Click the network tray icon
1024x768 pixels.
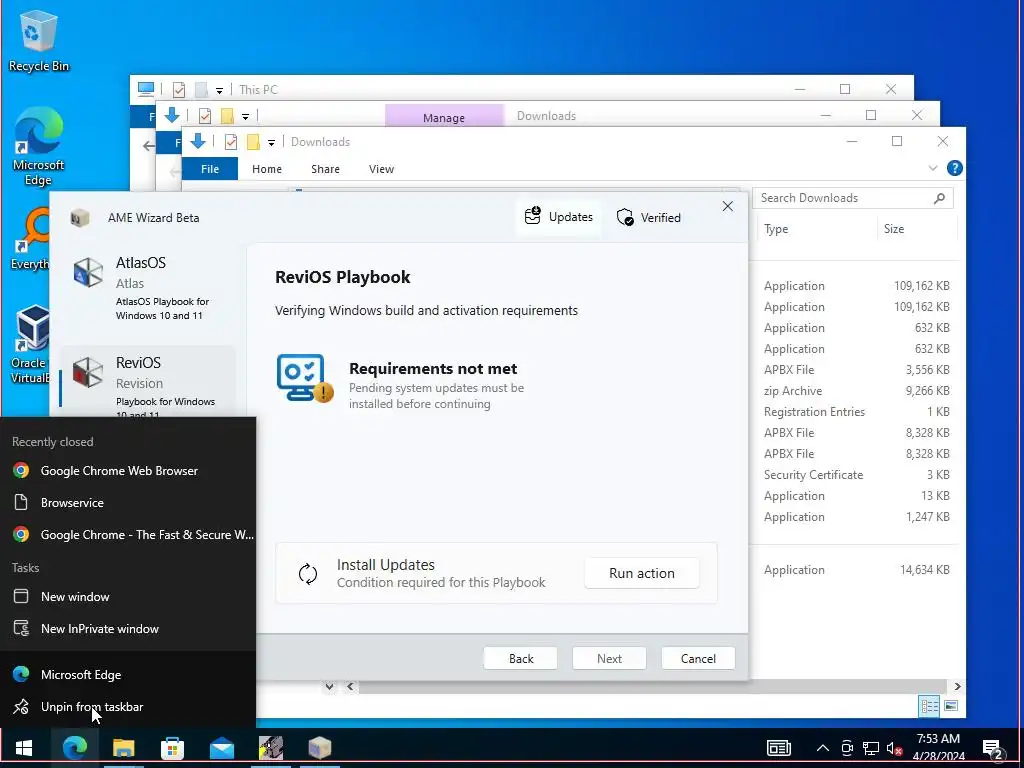click(871, 748)
